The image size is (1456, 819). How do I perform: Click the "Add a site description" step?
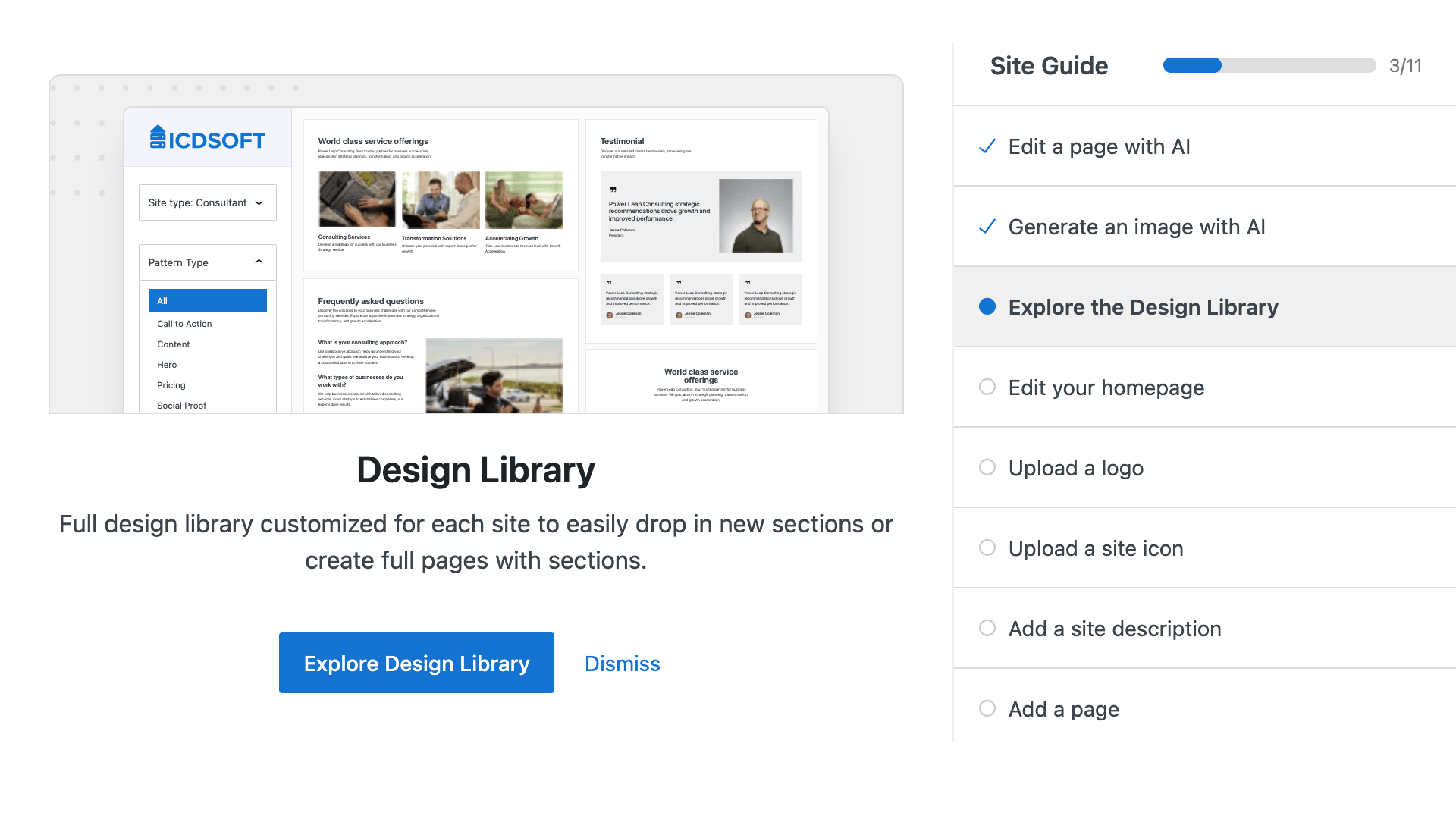pyautogui.click(x=1114, y=629)
